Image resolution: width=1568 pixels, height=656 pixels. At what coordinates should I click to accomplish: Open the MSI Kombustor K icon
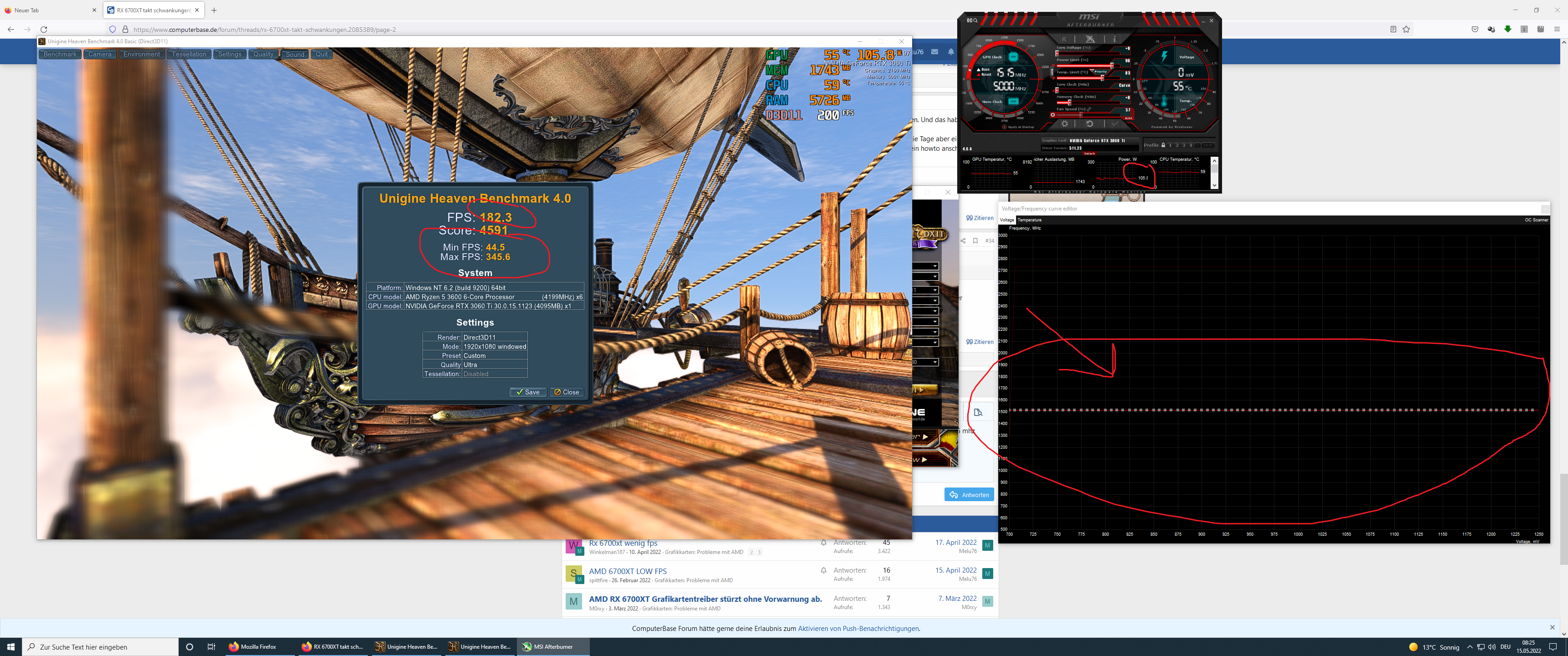[1064, 39]
